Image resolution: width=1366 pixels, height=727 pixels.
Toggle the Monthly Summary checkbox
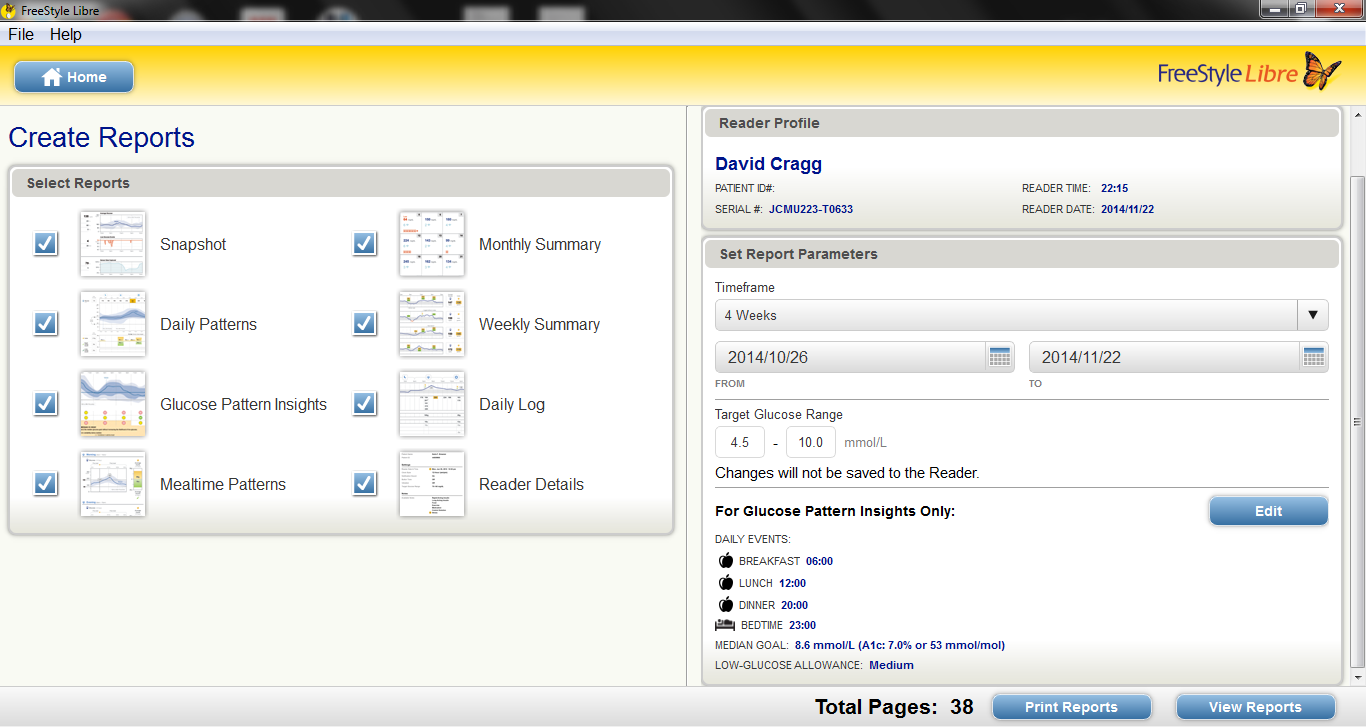[364, 244]
